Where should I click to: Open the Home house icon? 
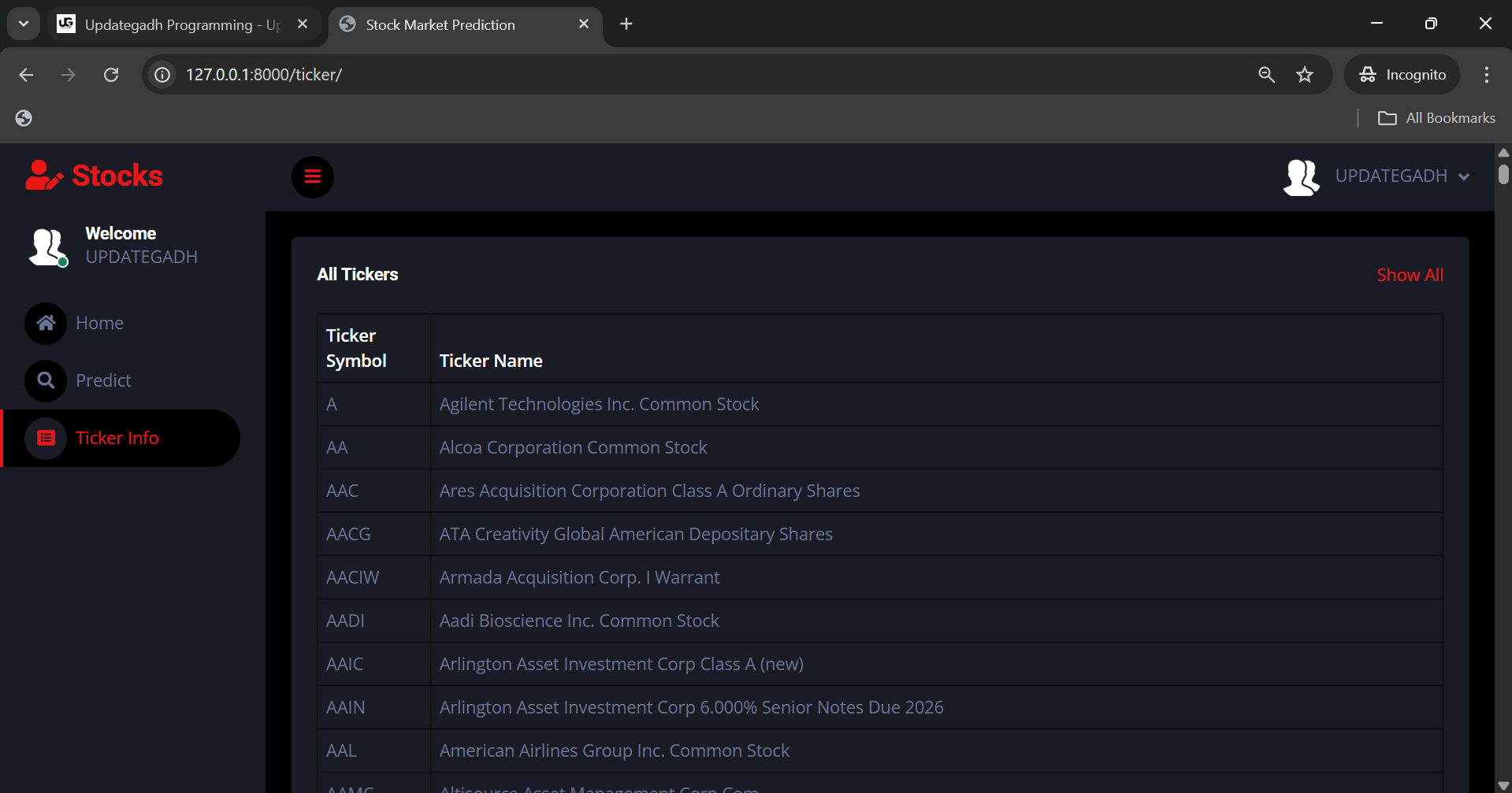(x=46, y=323)
